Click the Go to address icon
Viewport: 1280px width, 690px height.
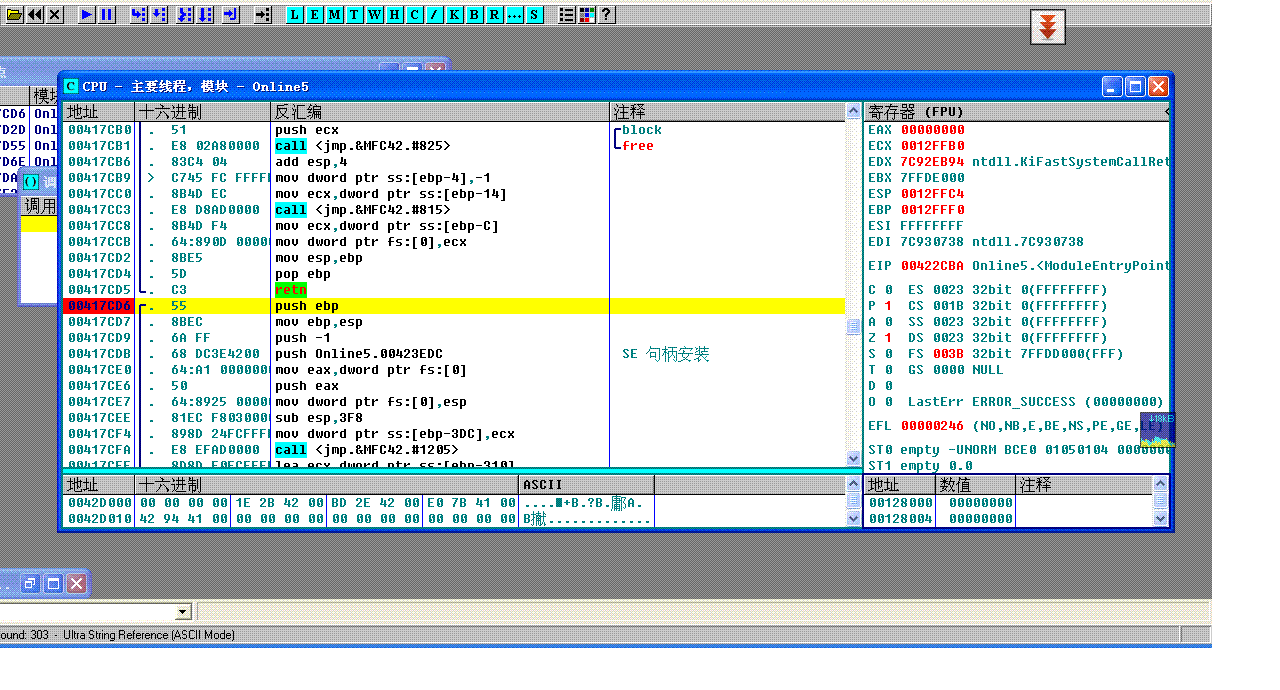[x=263, y=15]
